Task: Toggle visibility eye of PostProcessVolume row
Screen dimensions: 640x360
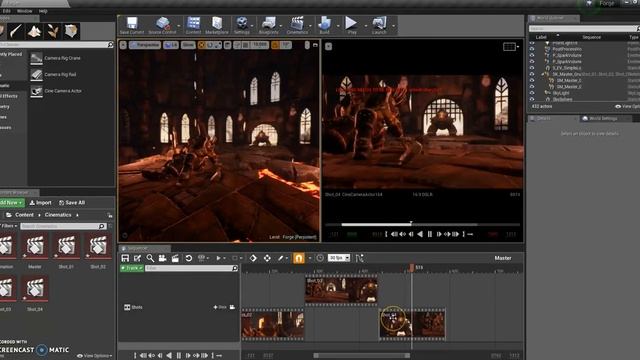Action: 532,49
